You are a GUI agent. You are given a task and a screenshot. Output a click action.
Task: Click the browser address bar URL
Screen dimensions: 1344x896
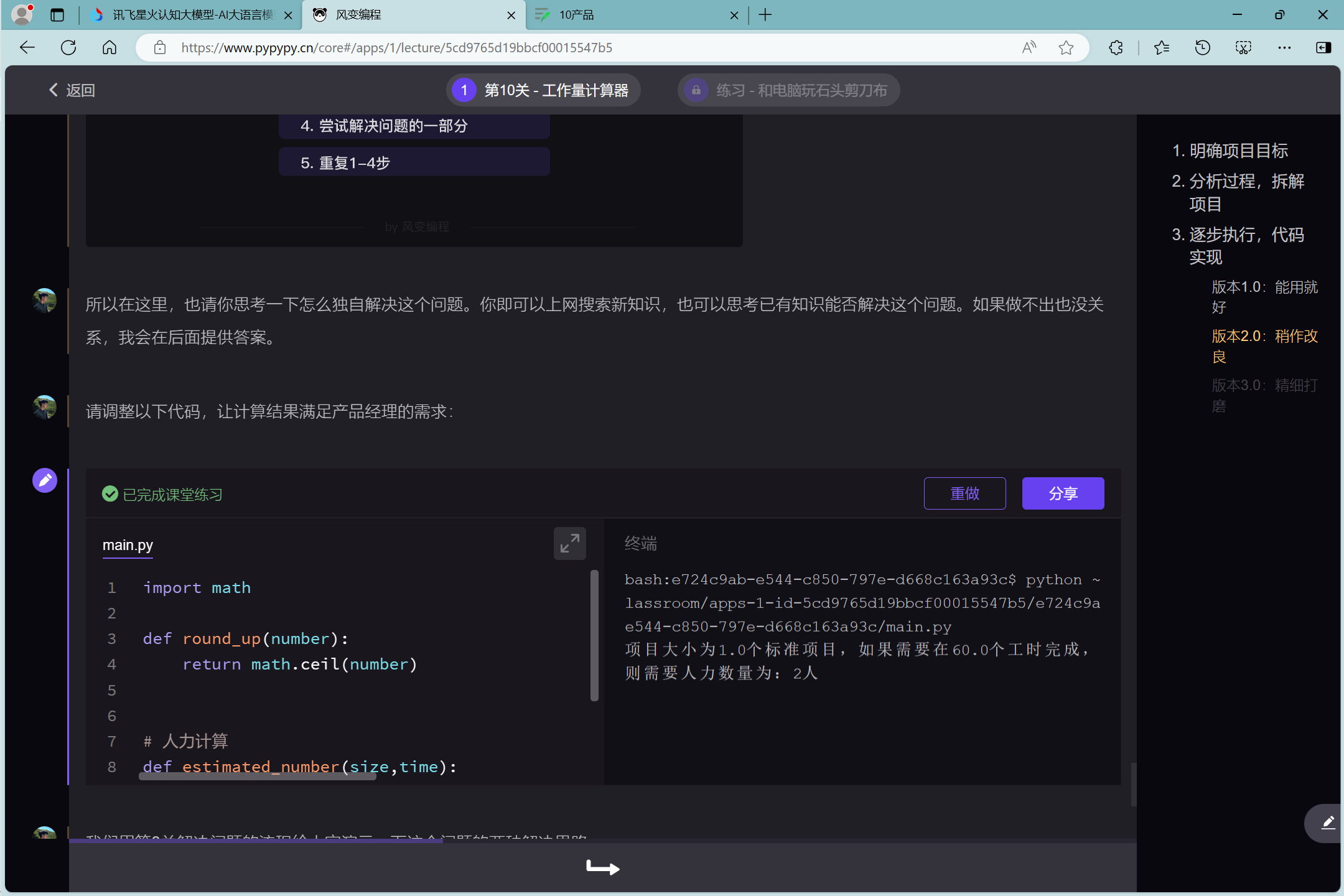[397, 48]
